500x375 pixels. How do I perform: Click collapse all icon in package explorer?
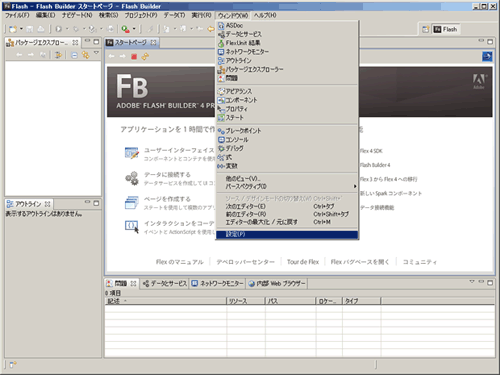click(x=74, y=55)
